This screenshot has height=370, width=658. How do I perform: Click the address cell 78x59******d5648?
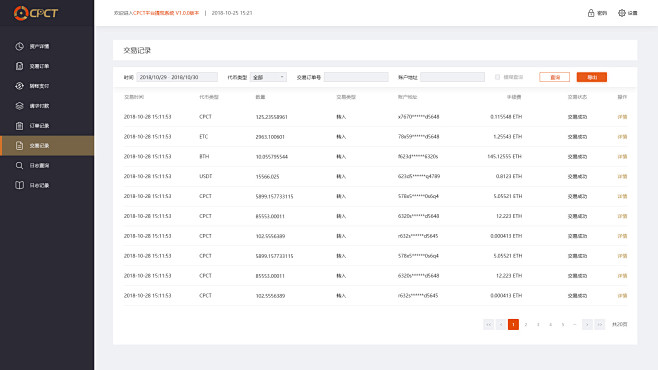pos(418,137)
